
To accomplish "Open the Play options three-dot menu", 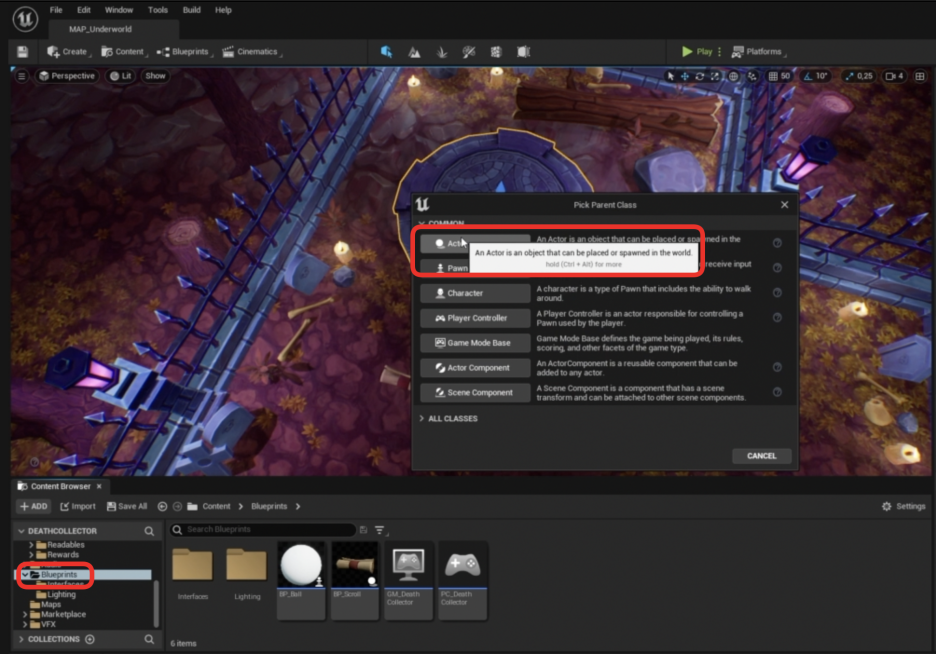I will 719,52.
